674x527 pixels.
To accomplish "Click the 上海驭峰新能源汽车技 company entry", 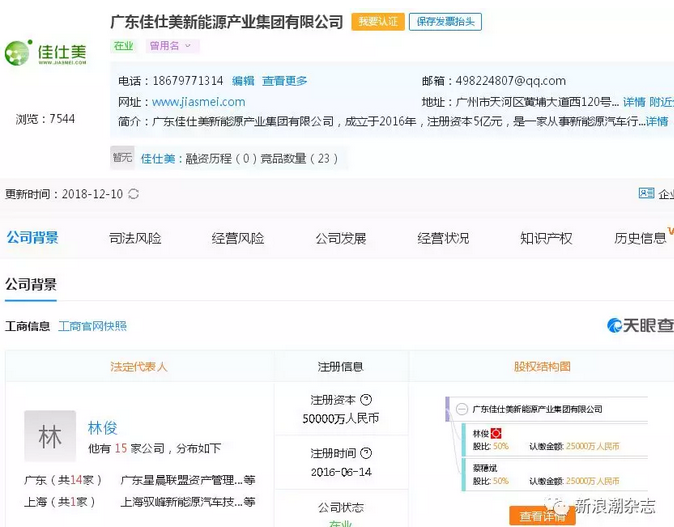I will point(188,502).
